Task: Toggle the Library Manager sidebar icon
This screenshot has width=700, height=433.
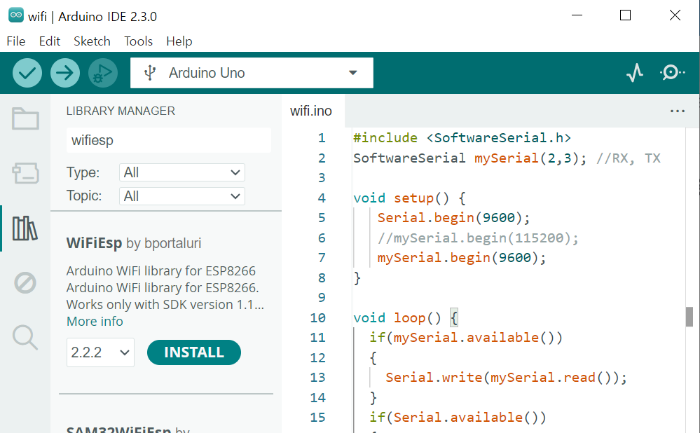Action: (x=25, y=228)
